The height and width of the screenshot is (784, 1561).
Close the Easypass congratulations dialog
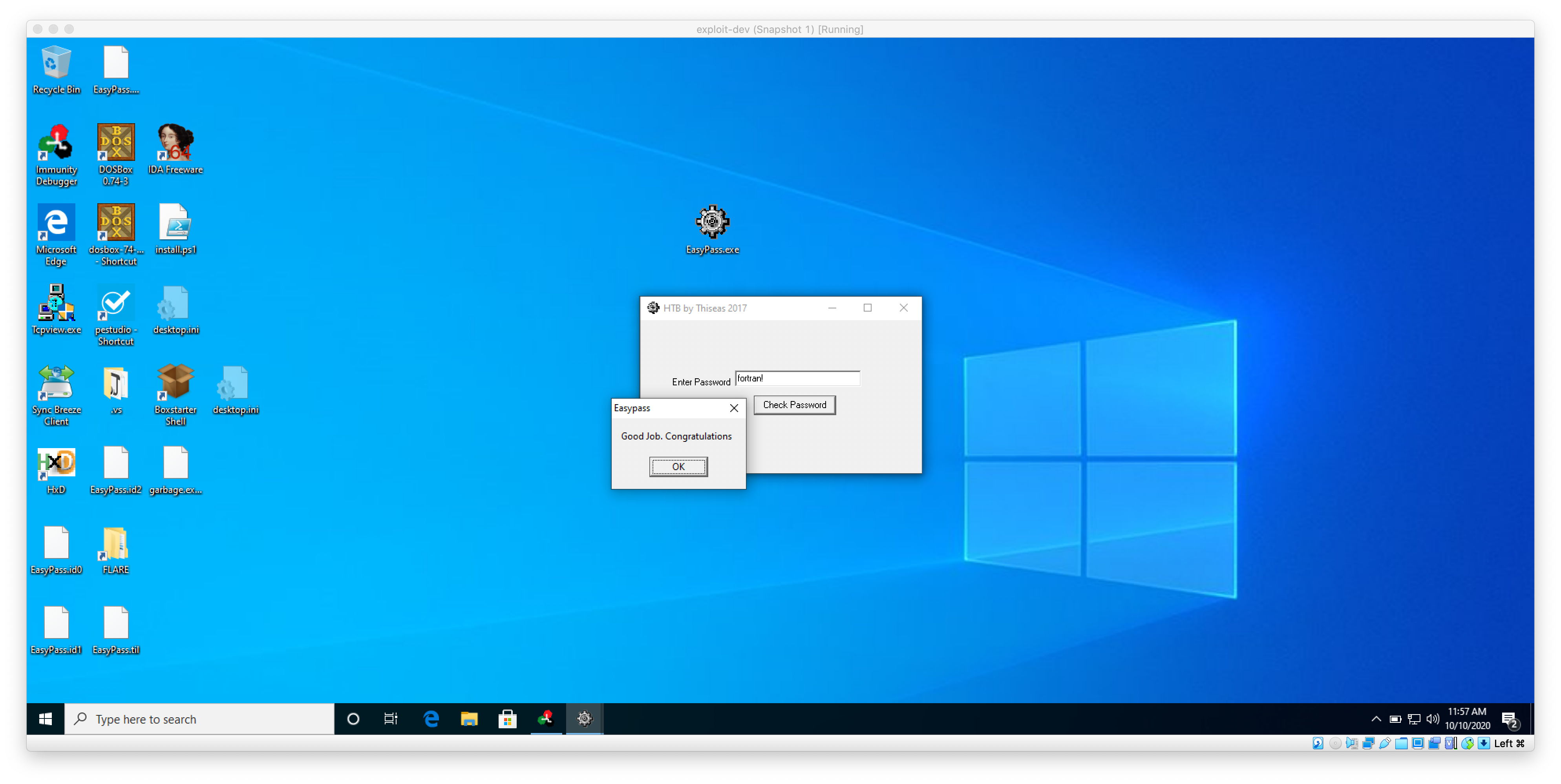(734, 408)
